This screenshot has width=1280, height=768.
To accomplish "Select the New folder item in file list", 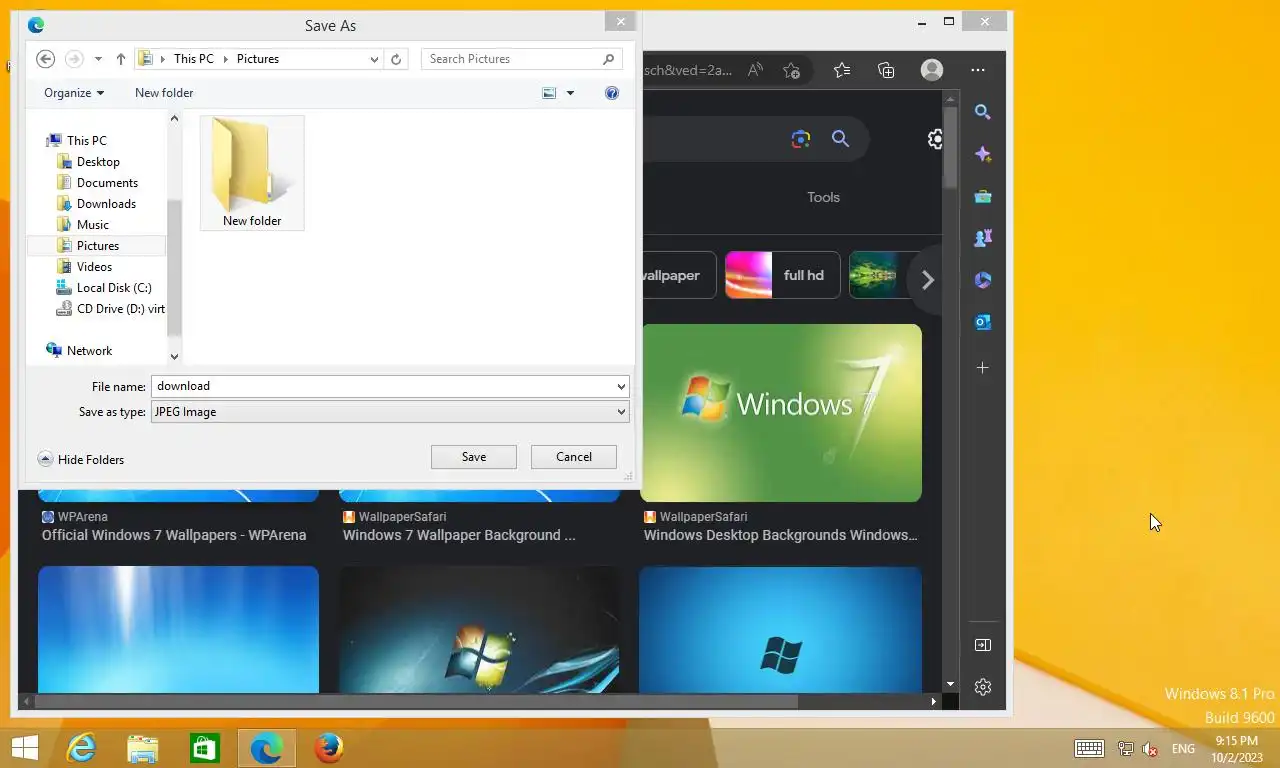I will pyautogui.click(x=252, y=173).
